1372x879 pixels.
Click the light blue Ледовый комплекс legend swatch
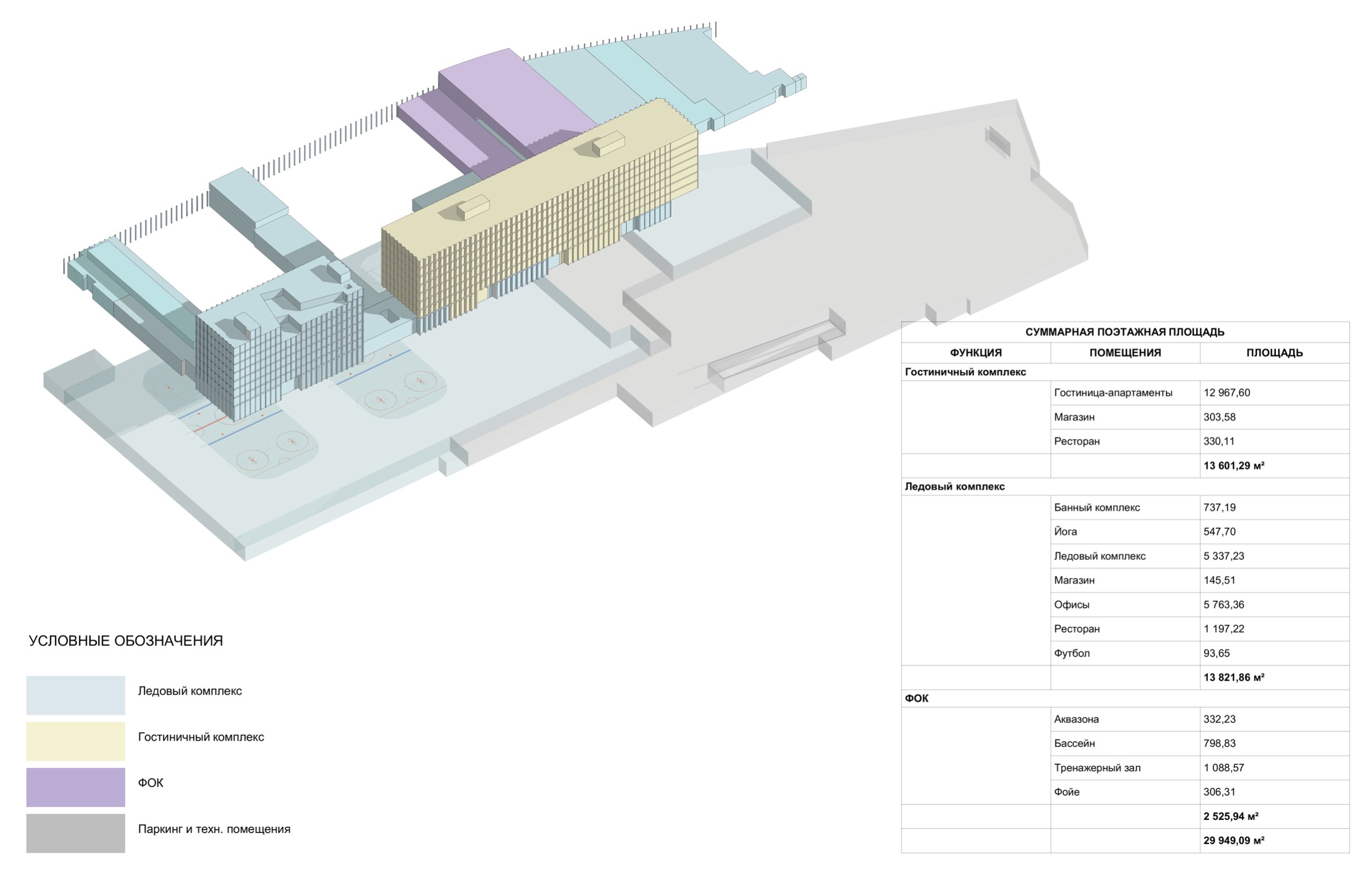(x=75, y=695)
